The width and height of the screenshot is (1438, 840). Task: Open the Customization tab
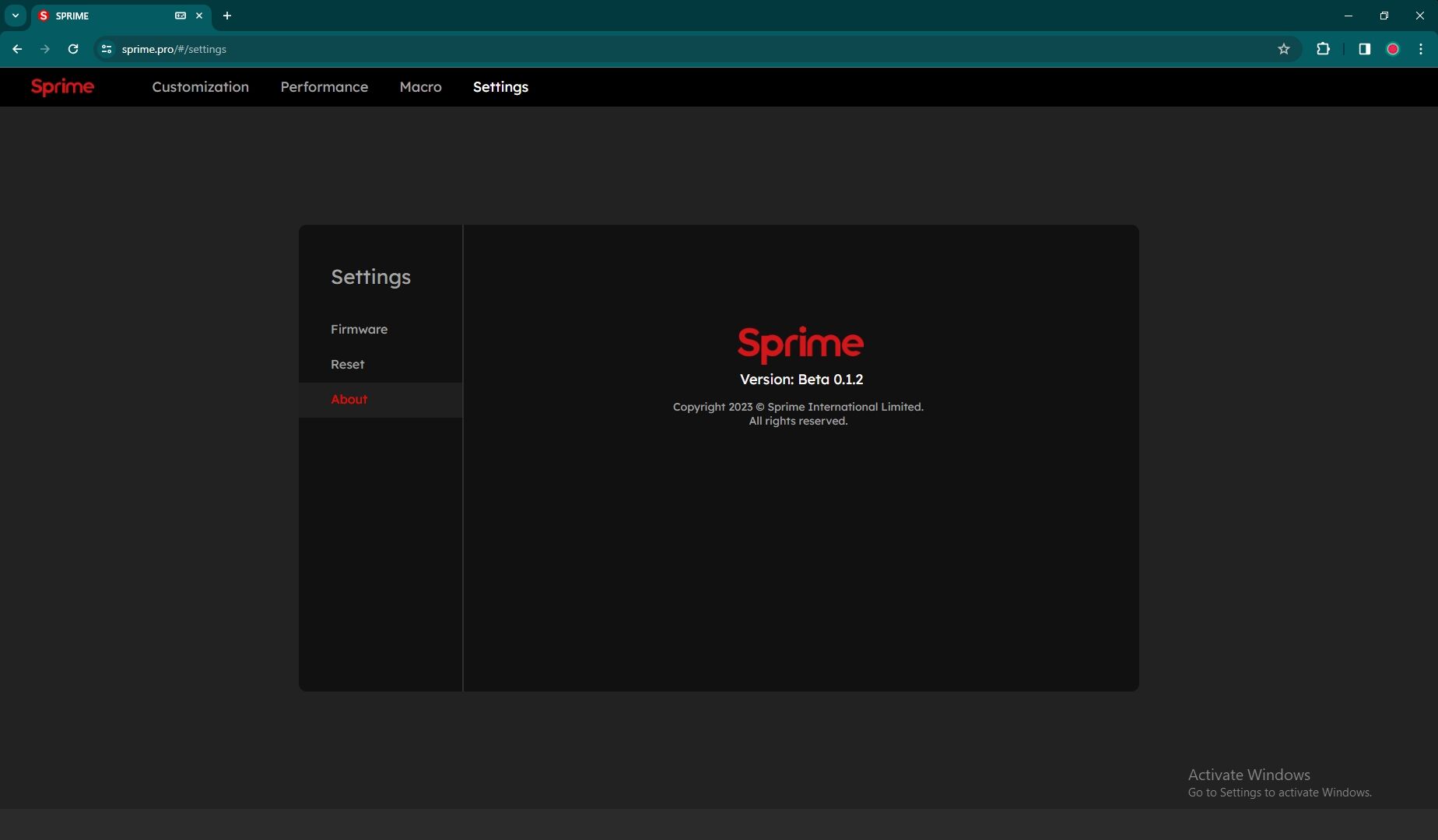point(200,87)
